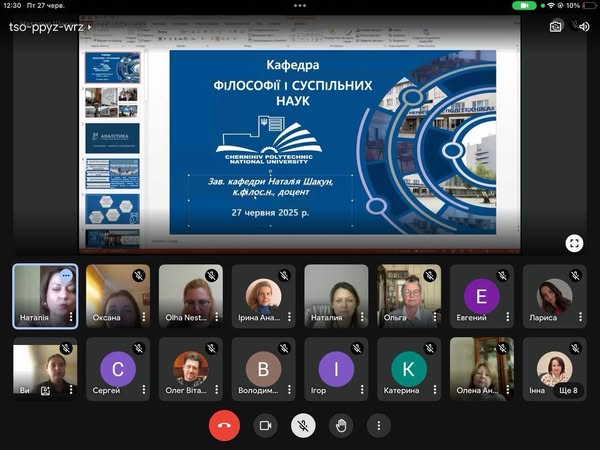Image resolution: width=600 pixels, height=450 pixels.
Task: Select Катерина's participant tile
Action: click(409, 369)
